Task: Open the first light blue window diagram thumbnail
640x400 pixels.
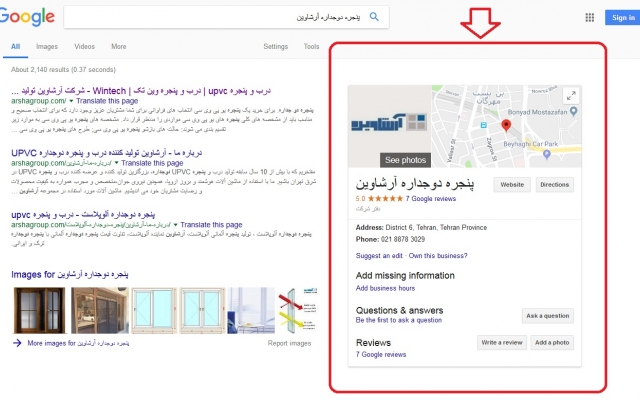Action: click(154, 310)
